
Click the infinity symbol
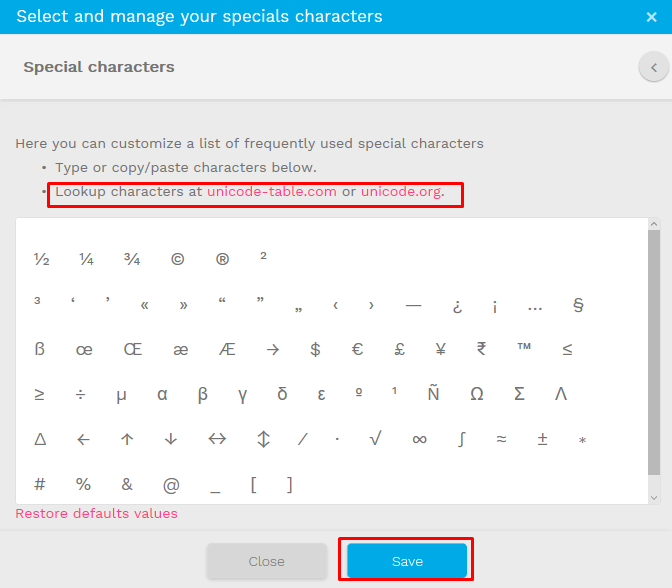[x=419, y=439]
